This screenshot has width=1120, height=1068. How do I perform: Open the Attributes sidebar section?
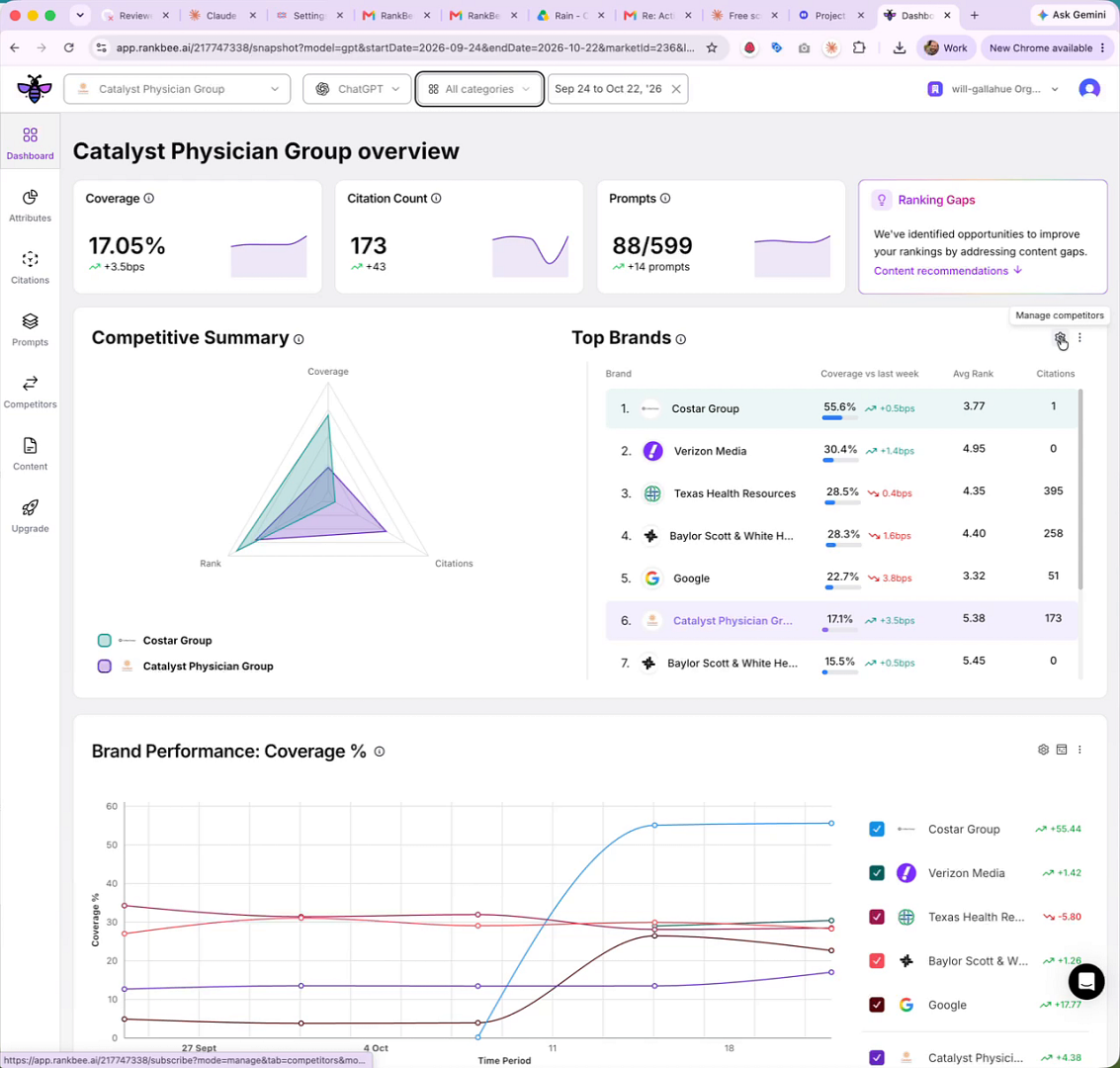[x=30, y=206]
